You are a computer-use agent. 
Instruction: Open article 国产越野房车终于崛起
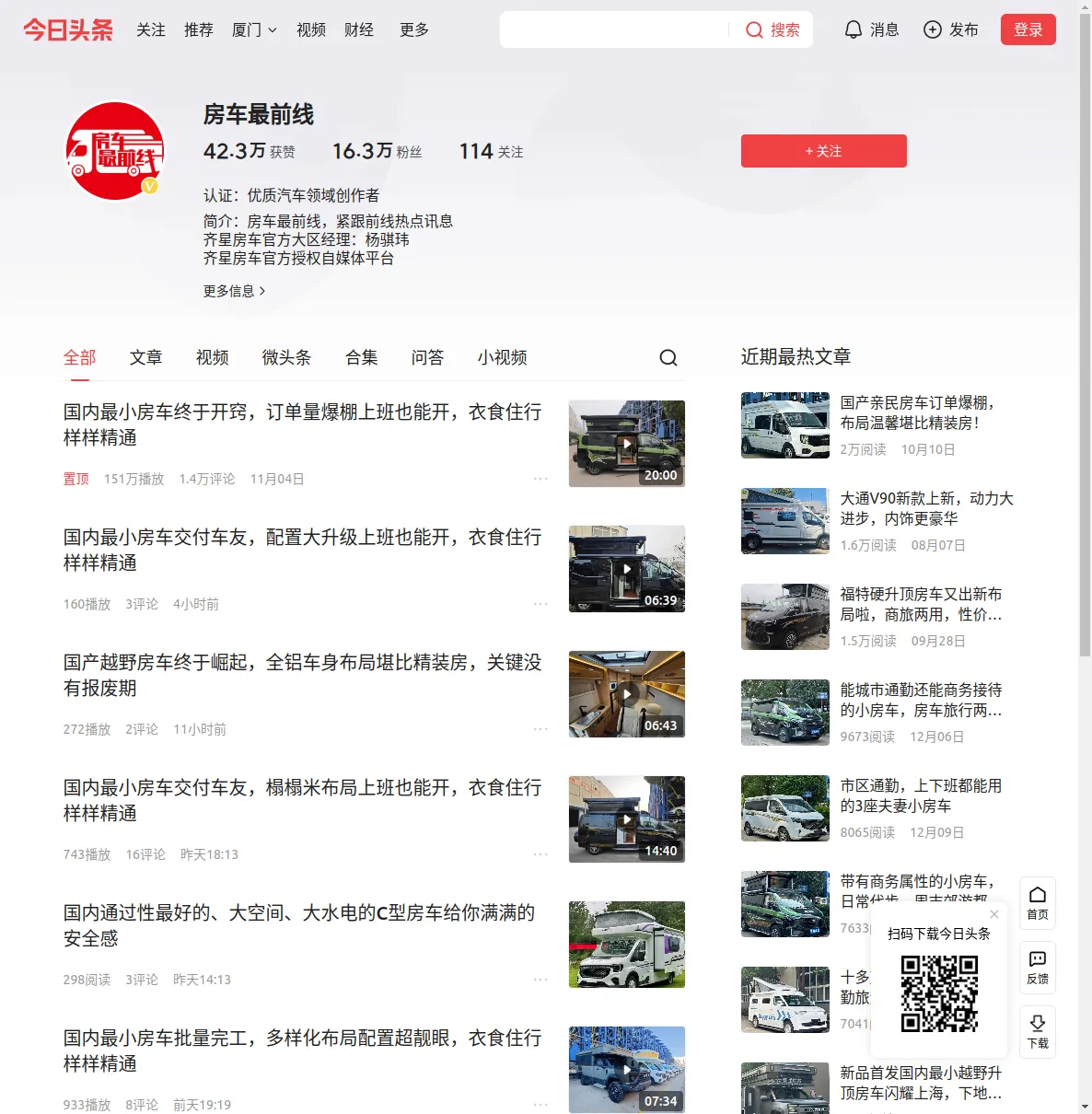tap(303, 675)
